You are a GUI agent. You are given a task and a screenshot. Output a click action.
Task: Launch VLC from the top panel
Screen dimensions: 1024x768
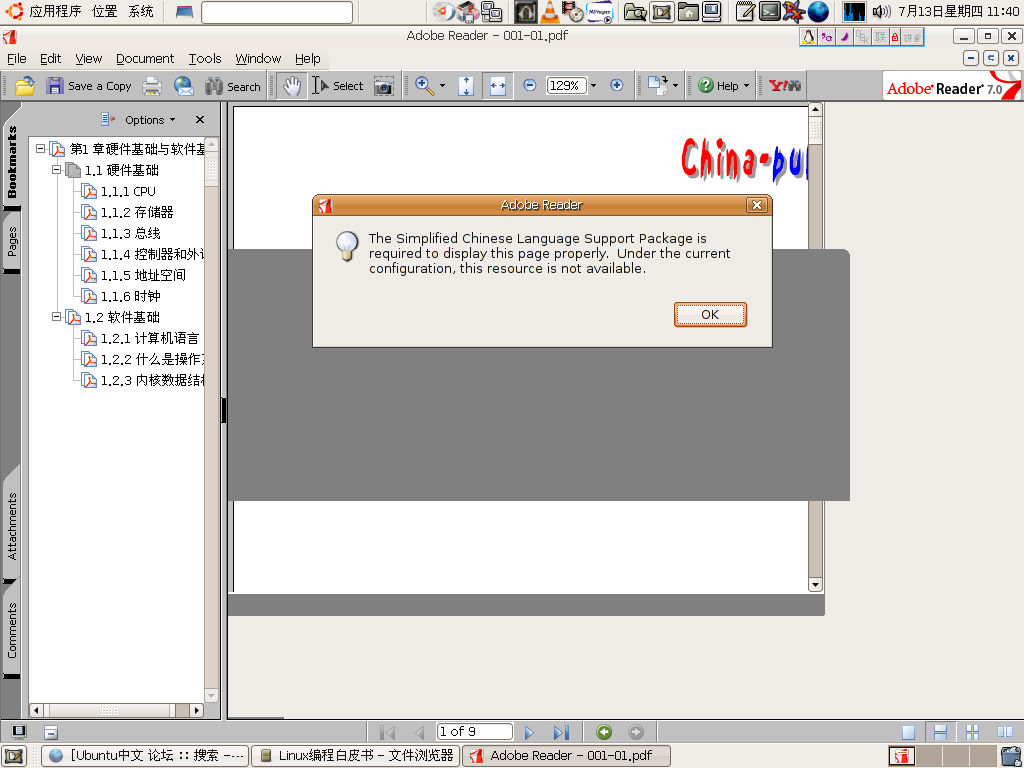[x=551, y=12]
